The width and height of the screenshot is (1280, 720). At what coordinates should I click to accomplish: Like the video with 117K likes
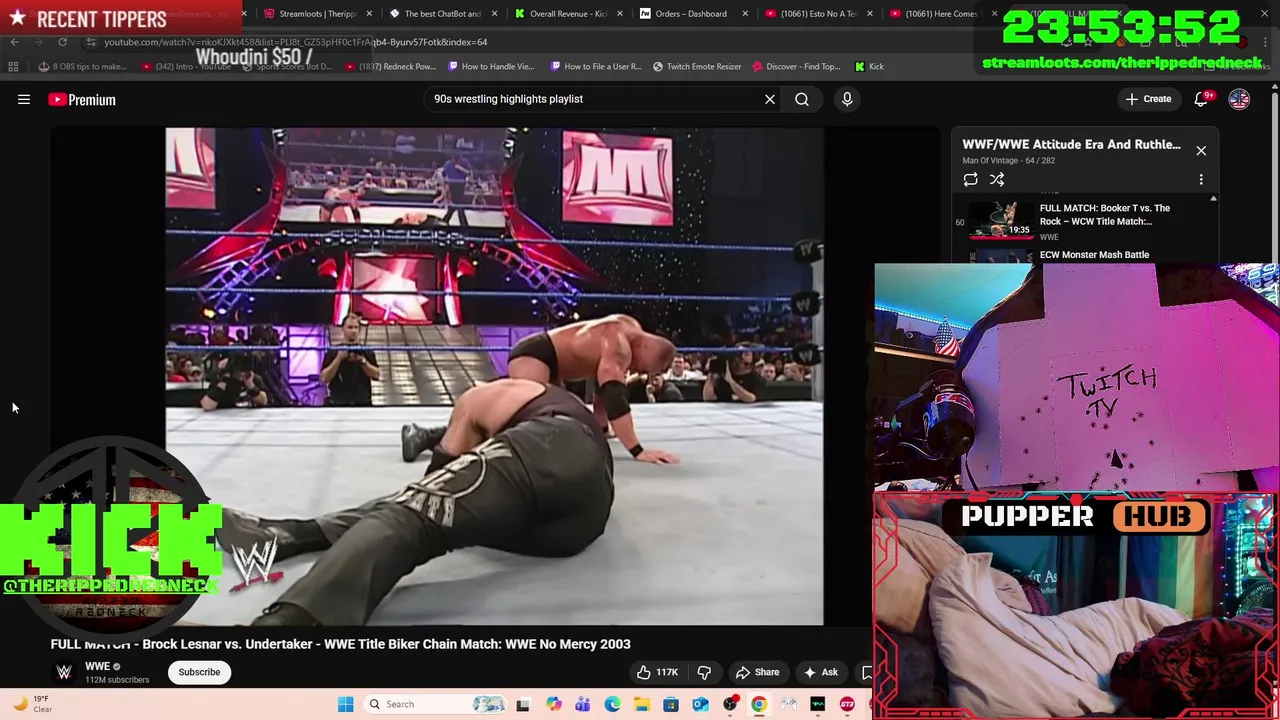(657, 672)
